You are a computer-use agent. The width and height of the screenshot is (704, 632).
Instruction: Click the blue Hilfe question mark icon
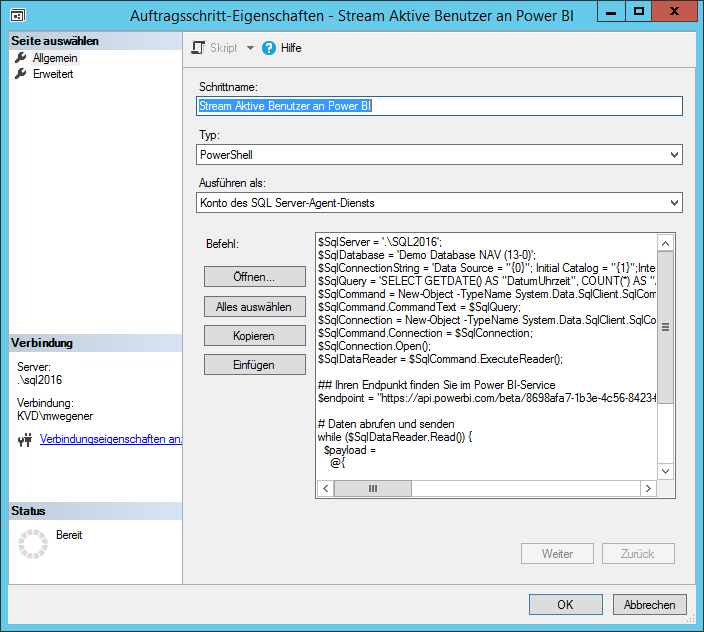tap(268, 48)
